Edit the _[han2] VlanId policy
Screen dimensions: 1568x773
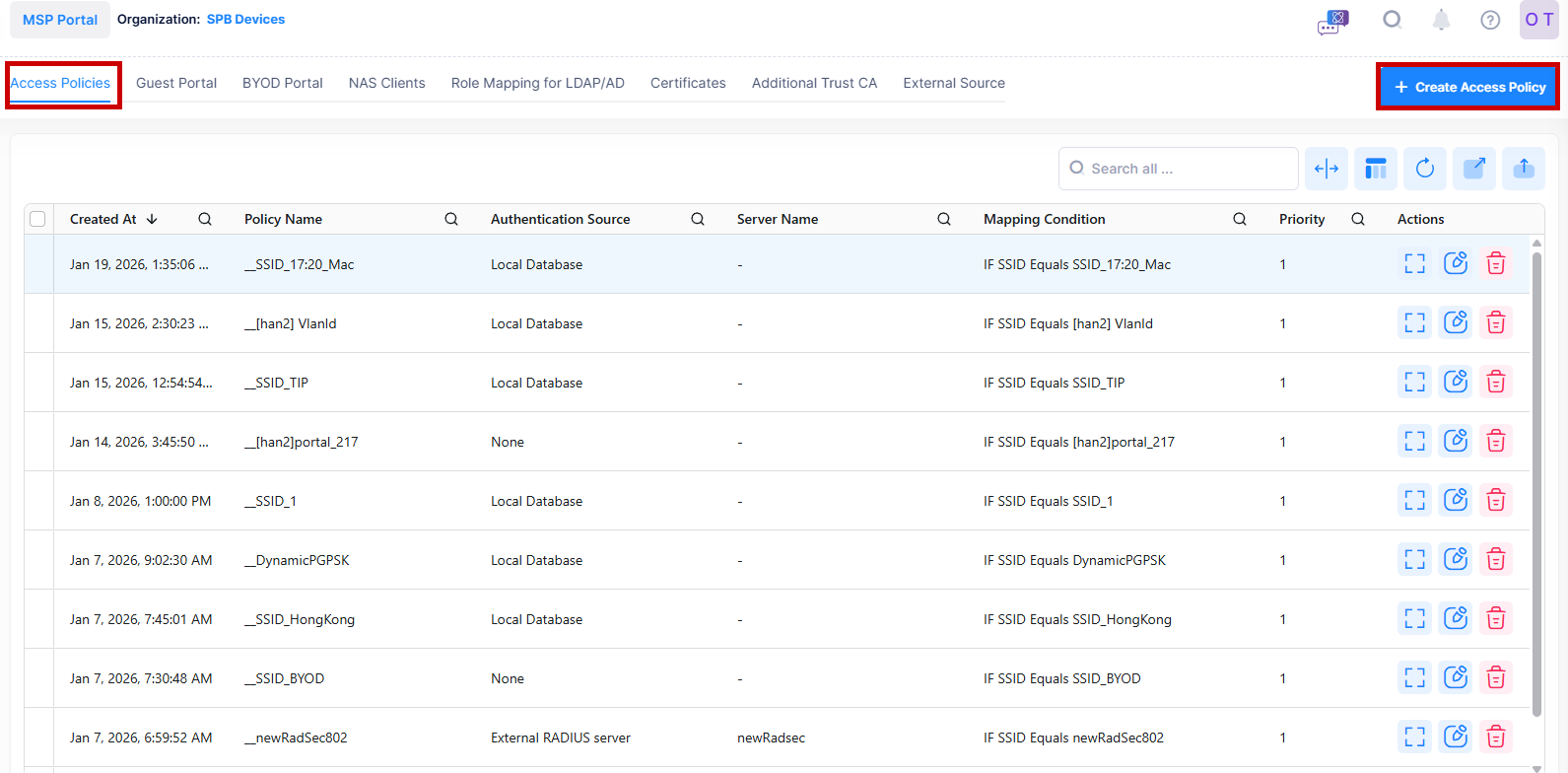click(1456, 322)
